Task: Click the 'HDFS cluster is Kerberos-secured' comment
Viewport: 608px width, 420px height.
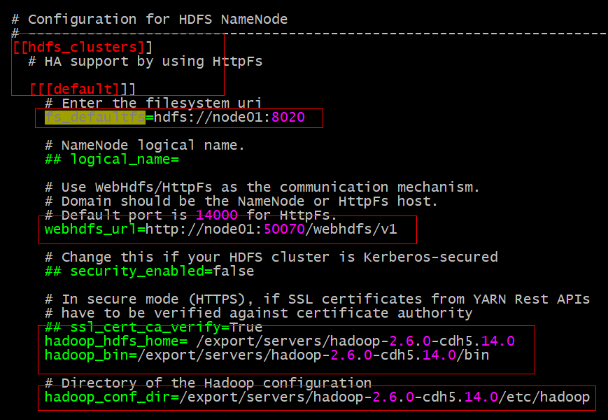Action: (271, 257)
